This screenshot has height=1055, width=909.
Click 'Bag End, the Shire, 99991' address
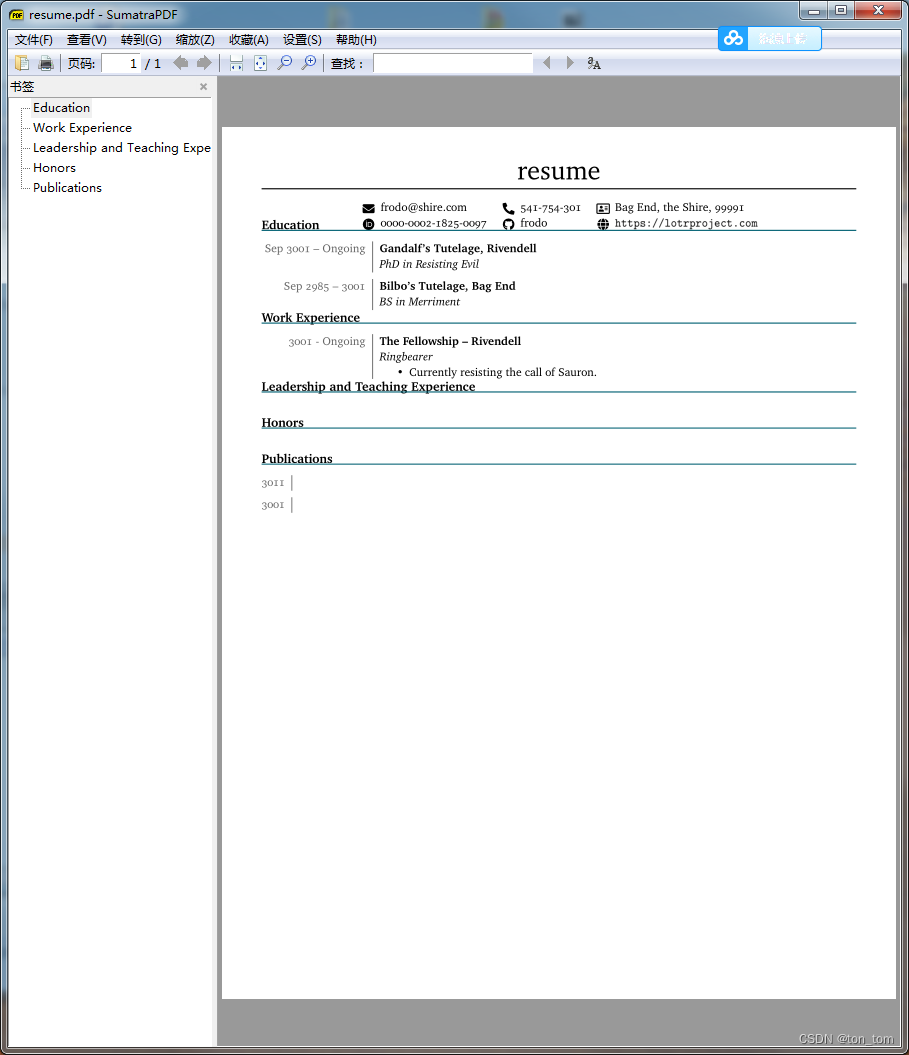click(x=679, y=207)
